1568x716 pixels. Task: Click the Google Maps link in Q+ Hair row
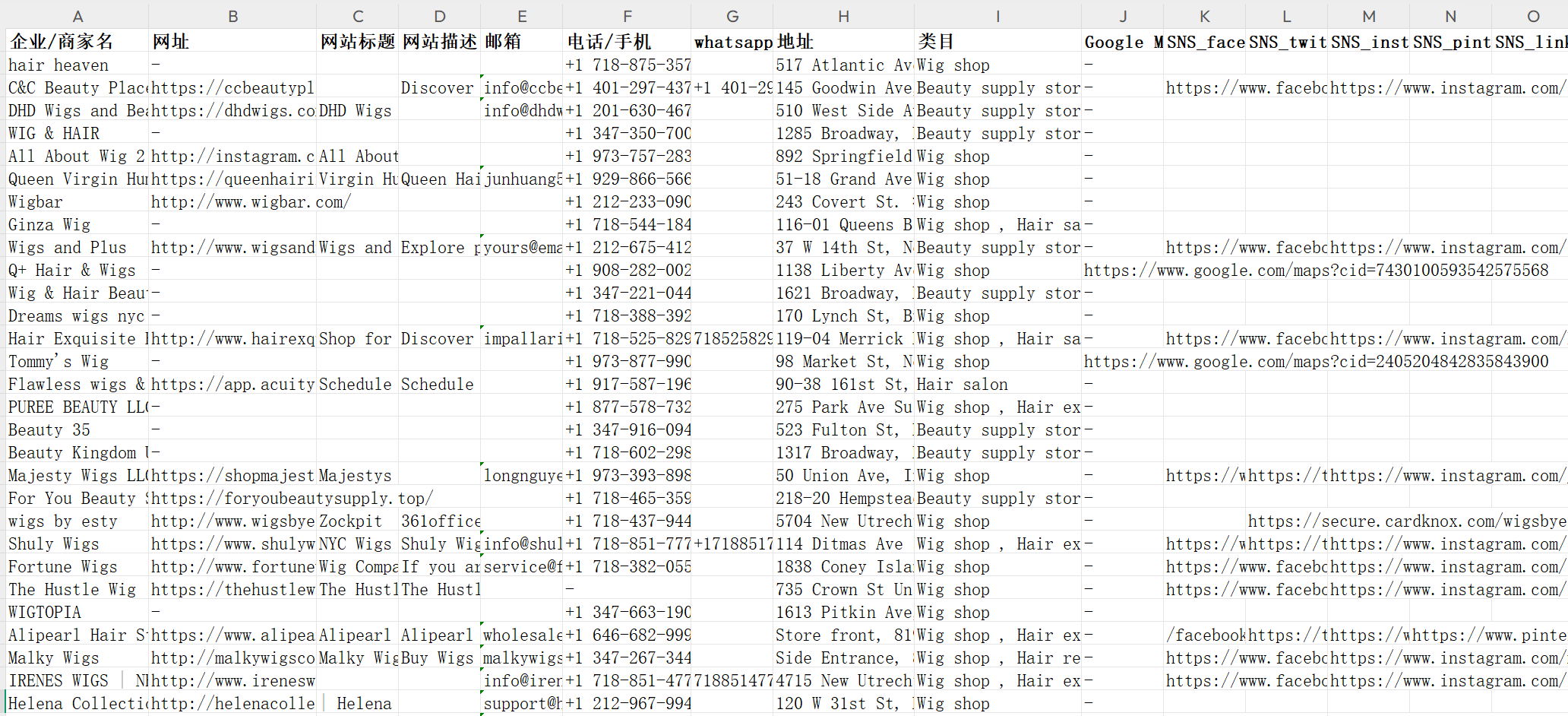coord(1123,270)
